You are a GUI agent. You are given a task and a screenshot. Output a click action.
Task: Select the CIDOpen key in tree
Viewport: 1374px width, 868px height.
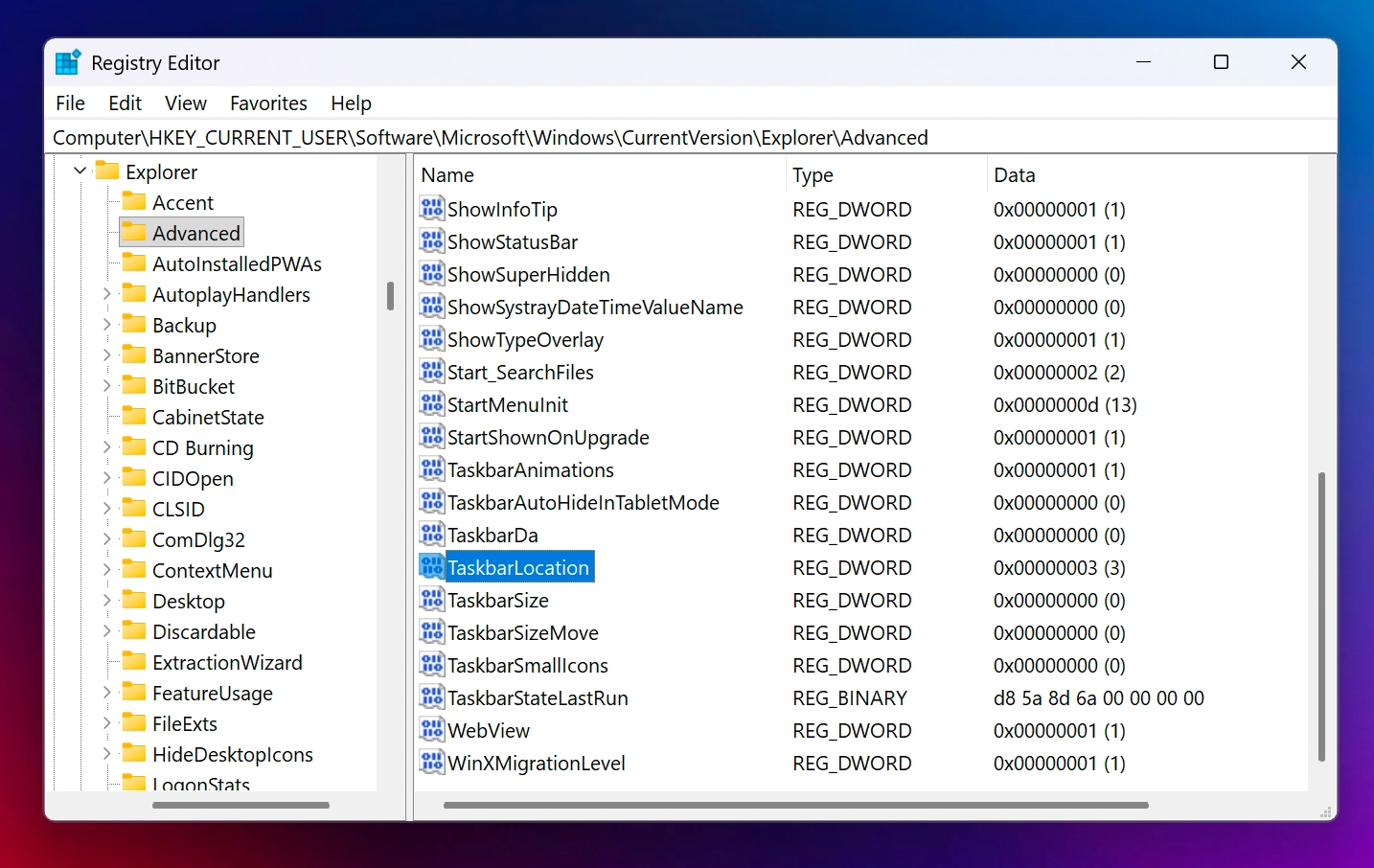193,478
